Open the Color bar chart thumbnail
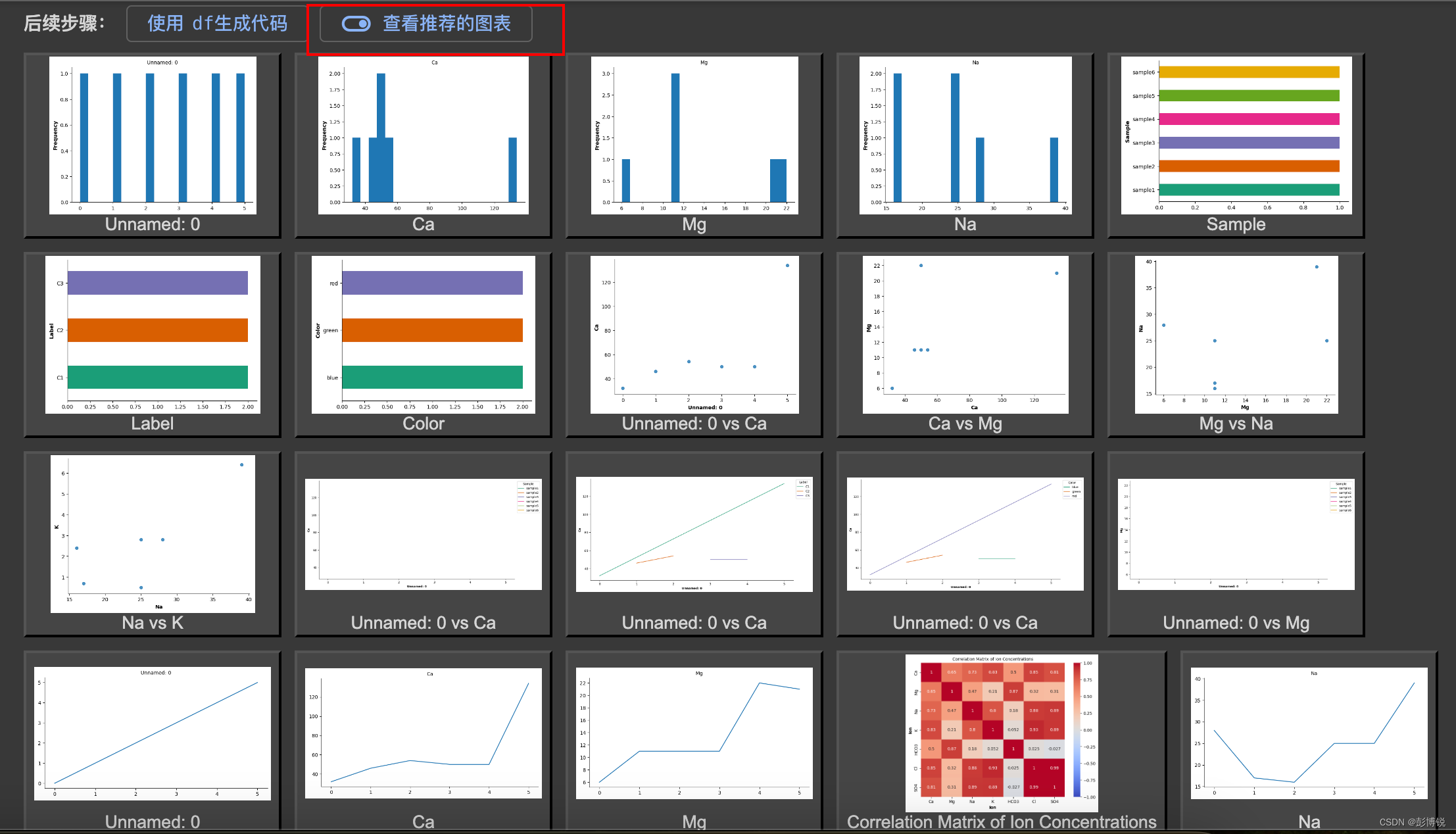The image size is (1456, 834). (423, 335)
